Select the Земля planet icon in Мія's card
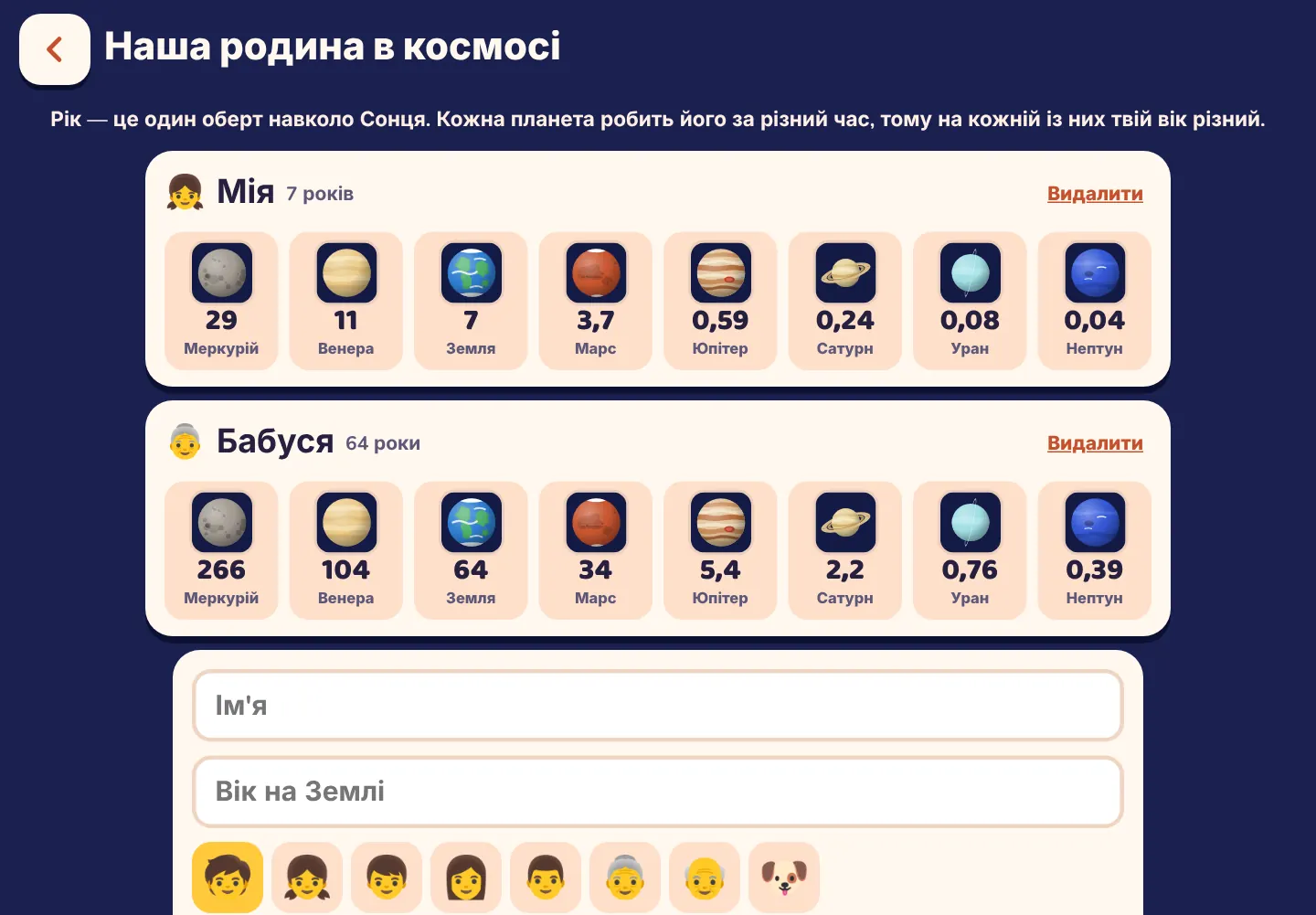The height and width of the screenshot is (915, 1316). pos(471,272)
